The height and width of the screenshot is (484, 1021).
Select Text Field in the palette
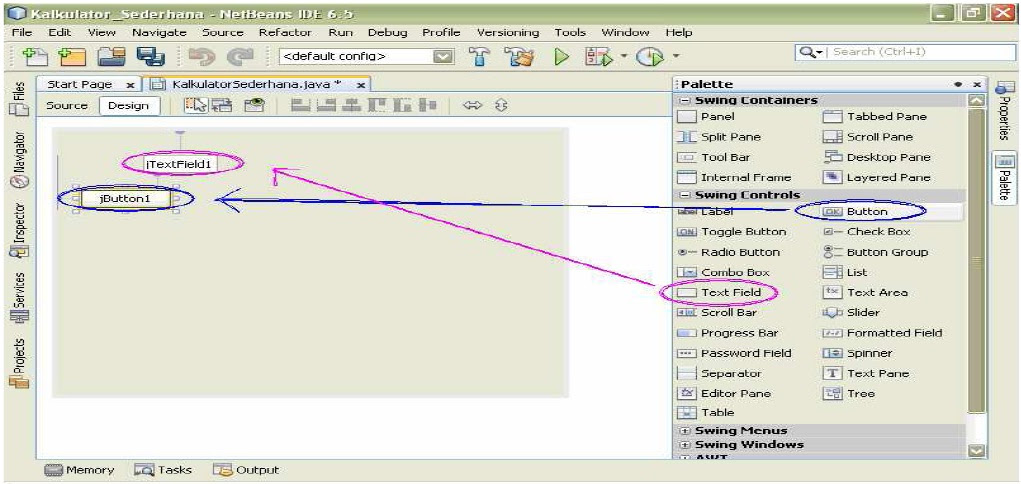(x=720, y=292)
